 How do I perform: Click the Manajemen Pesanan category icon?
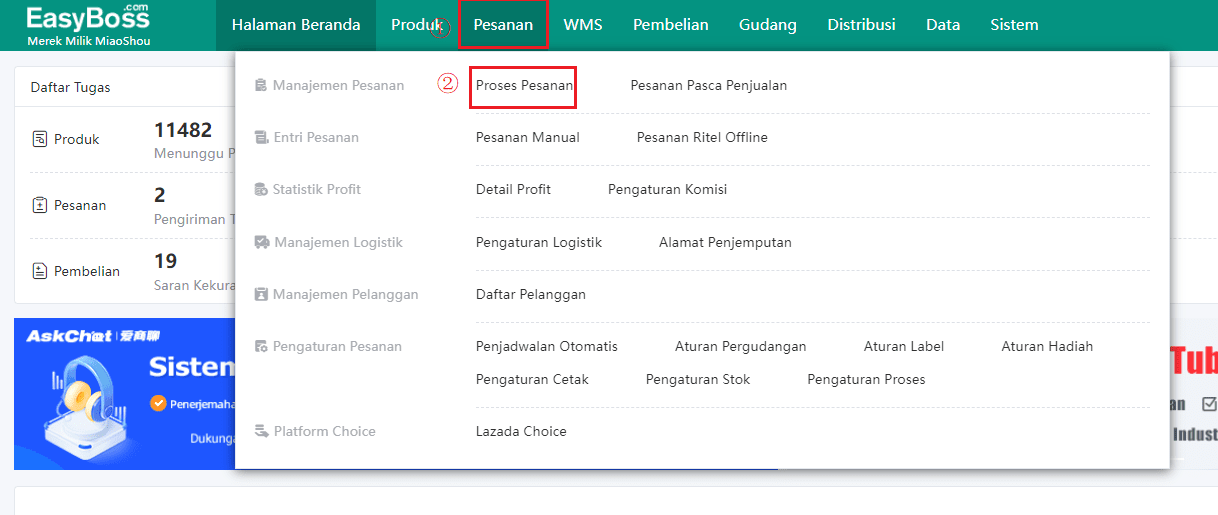(x=261, y=85)
